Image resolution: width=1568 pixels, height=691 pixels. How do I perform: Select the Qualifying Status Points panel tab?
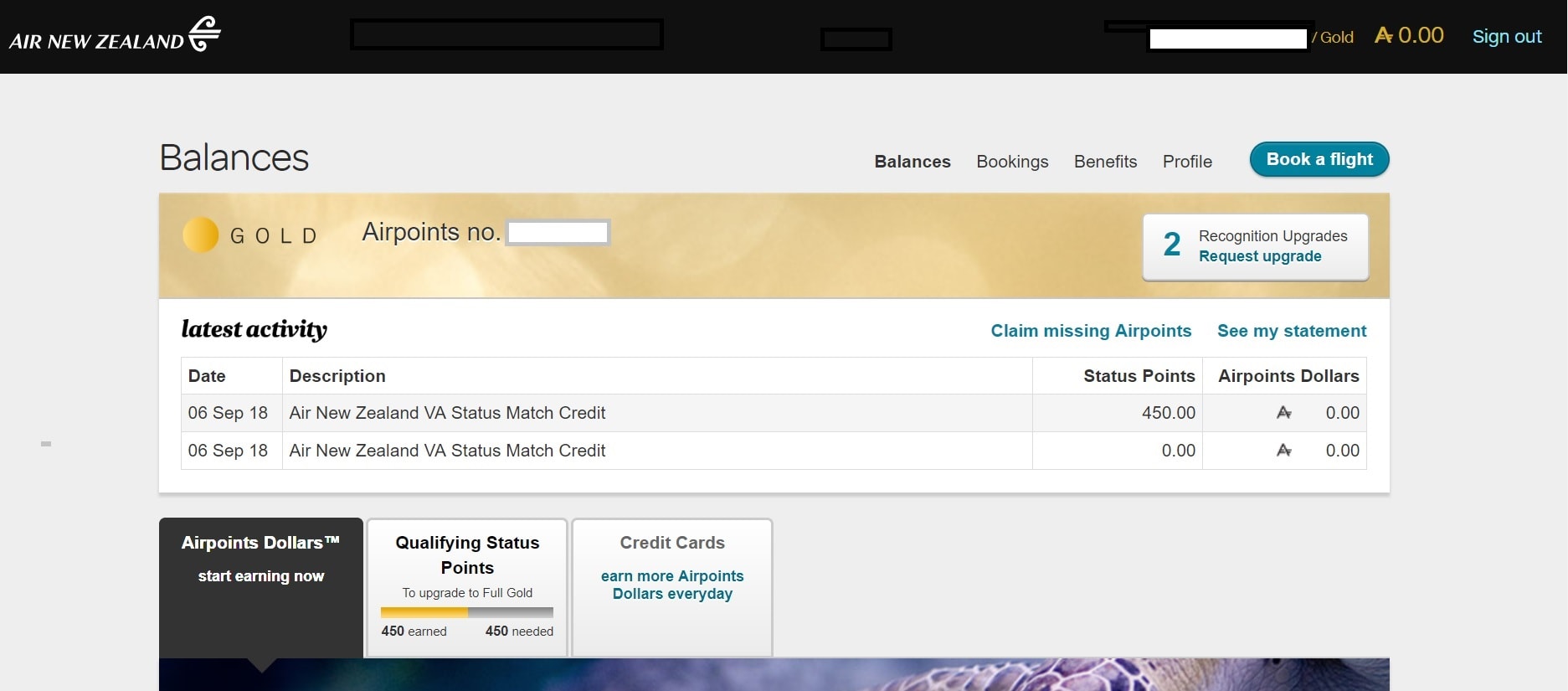(x=467, y=588)
